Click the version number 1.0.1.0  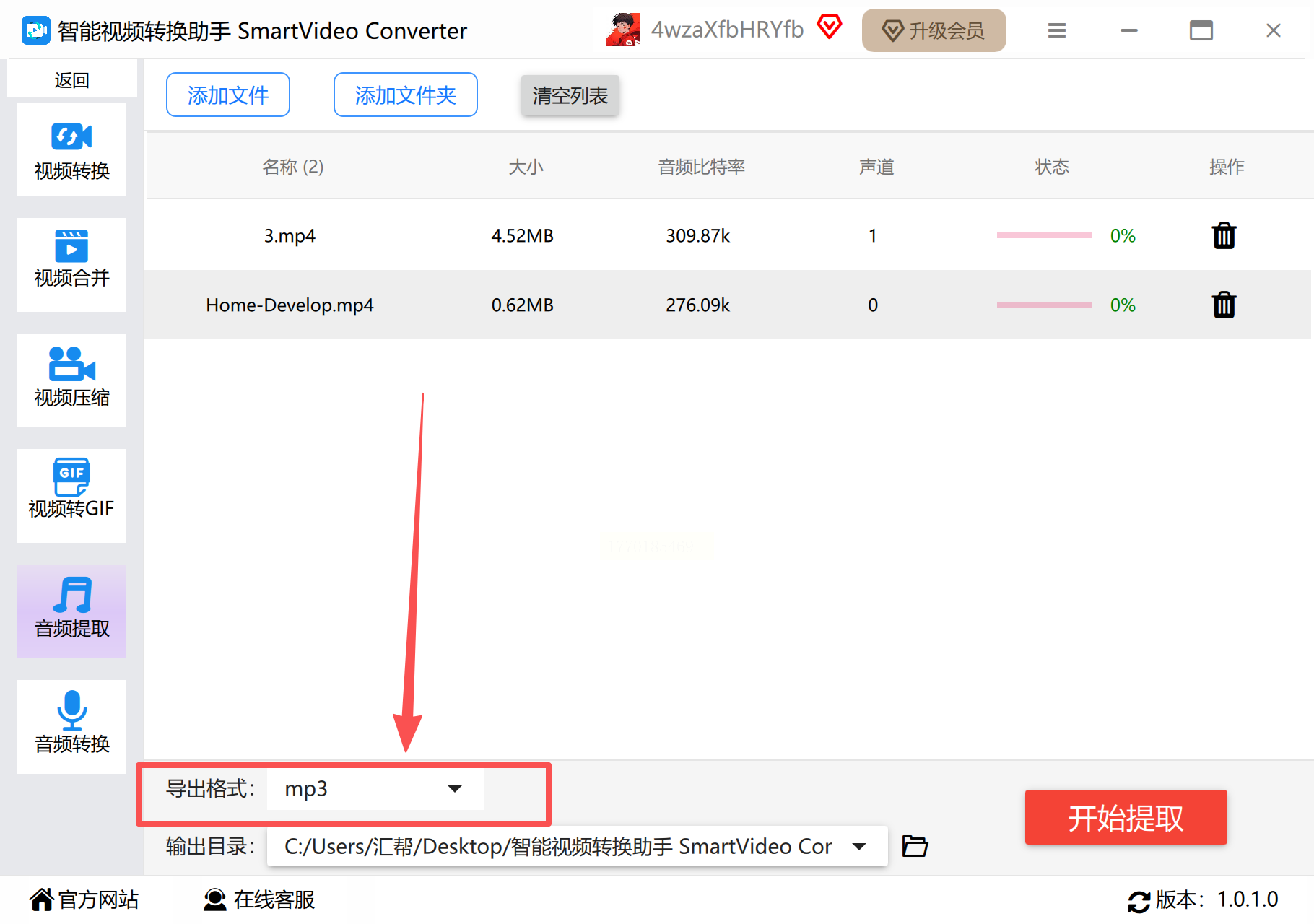click(1248, 899)
